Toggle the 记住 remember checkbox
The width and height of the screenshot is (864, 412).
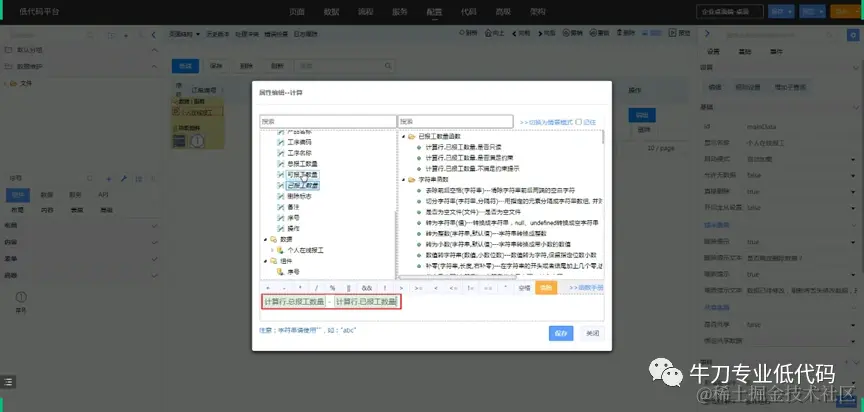[x=579, y=122]
